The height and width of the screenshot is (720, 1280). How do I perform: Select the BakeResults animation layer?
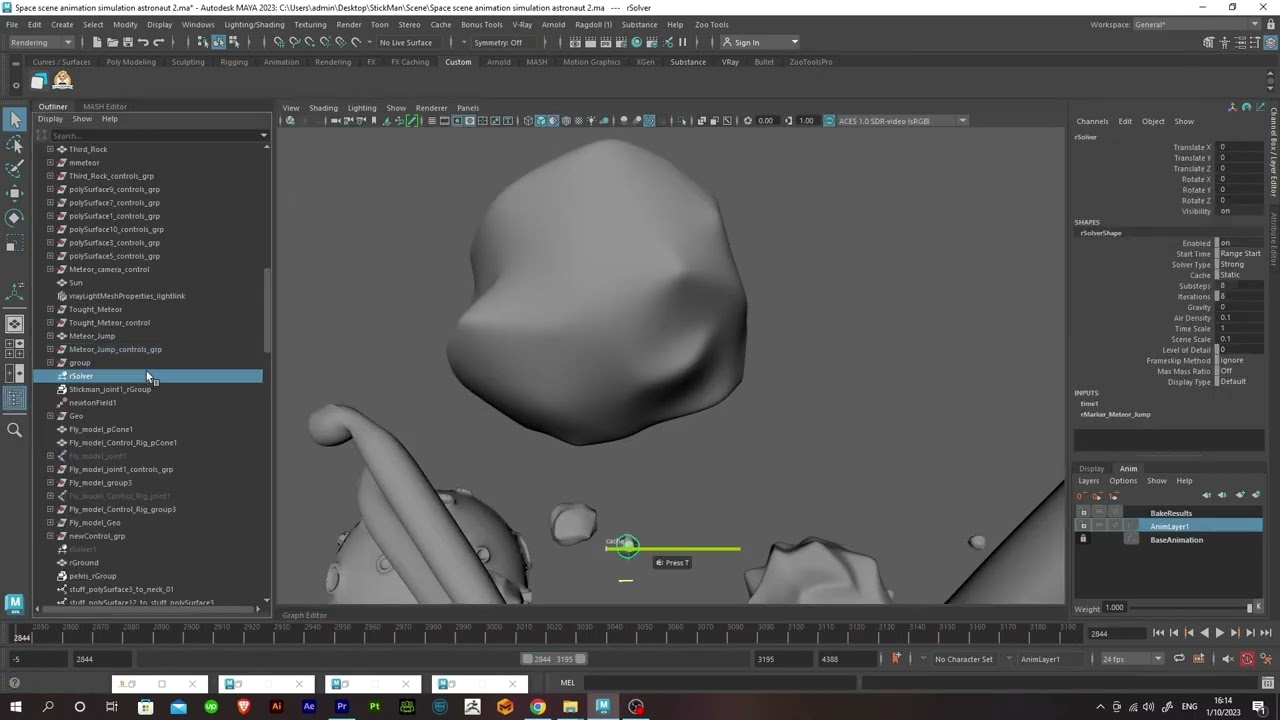point(1171,513)
